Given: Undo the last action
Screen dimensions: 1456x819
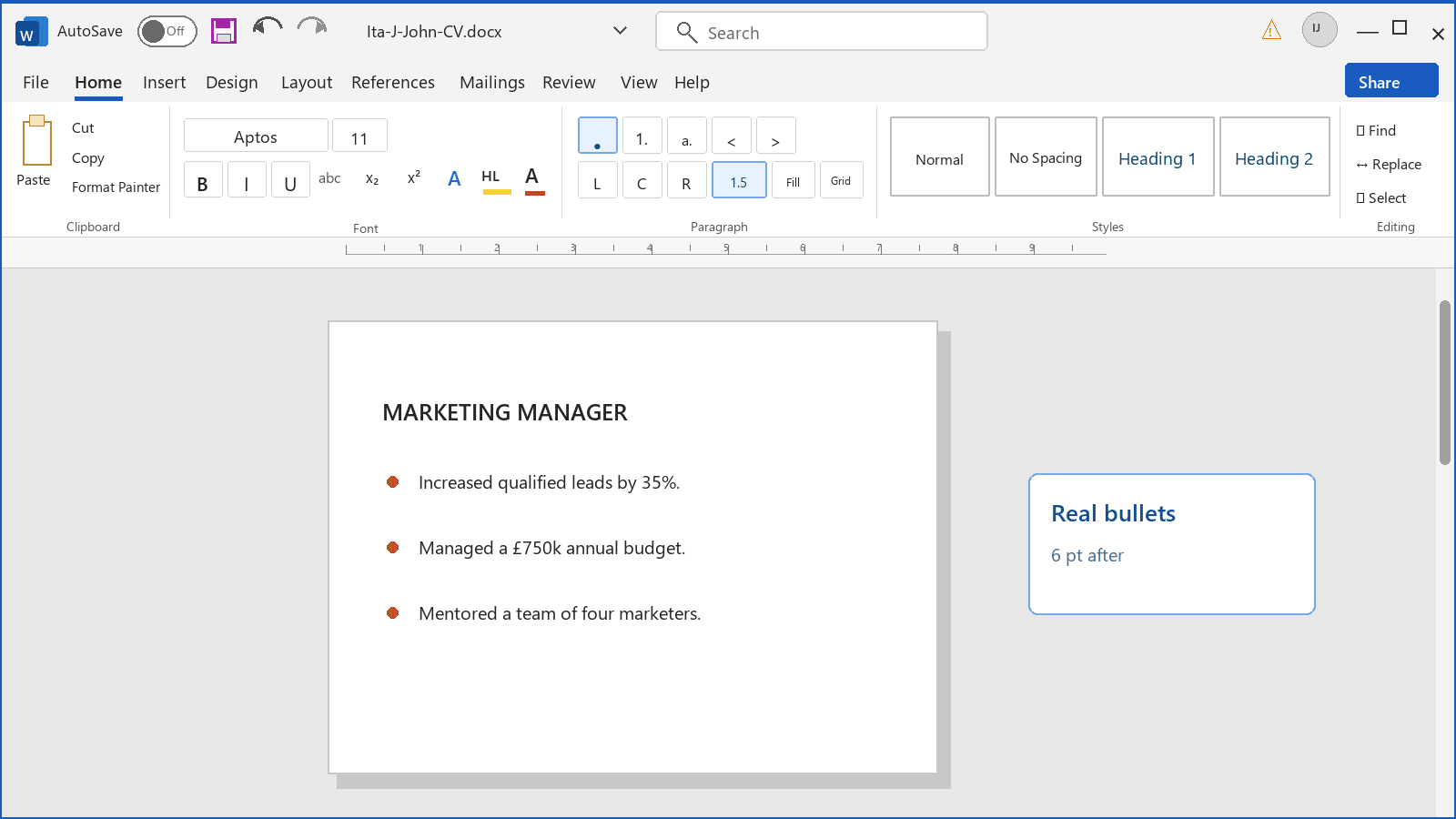Looking at the screenshot, I should click(268, 28).
